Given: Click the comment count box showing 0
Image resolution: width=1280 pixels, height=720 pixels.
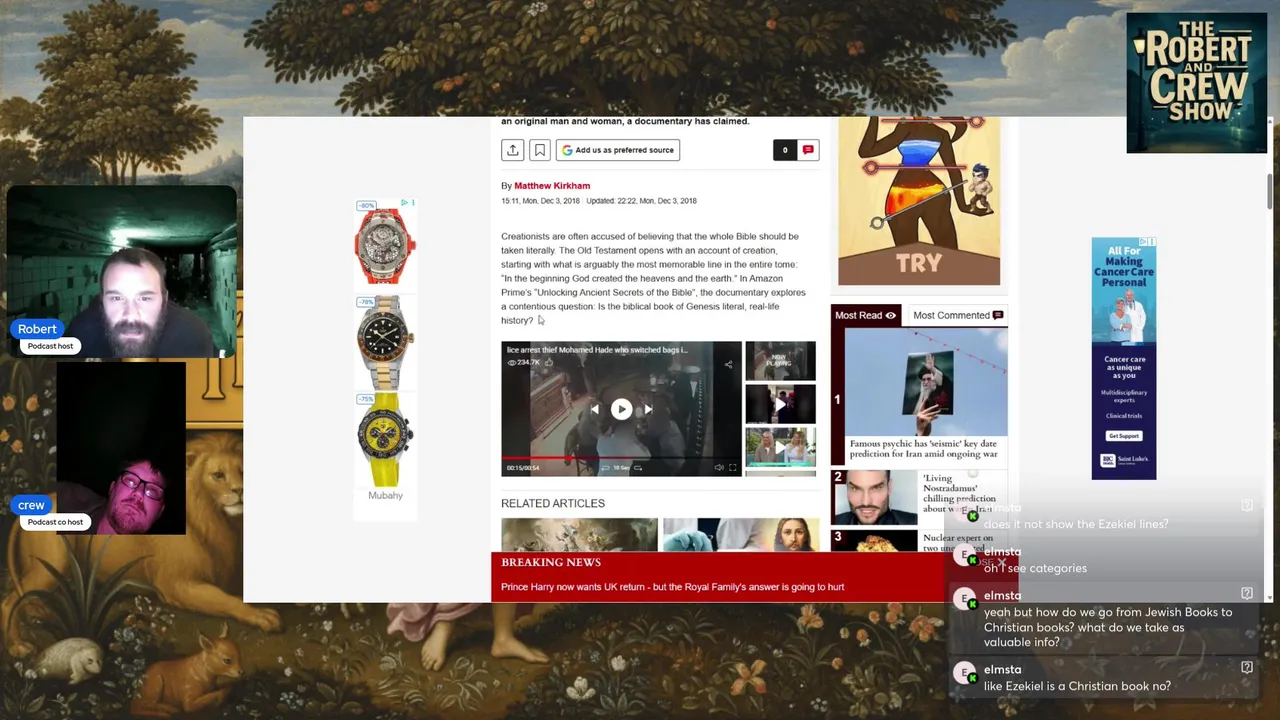Looking at the screenshot, I should pyautogui.click(x=785, y=150).
